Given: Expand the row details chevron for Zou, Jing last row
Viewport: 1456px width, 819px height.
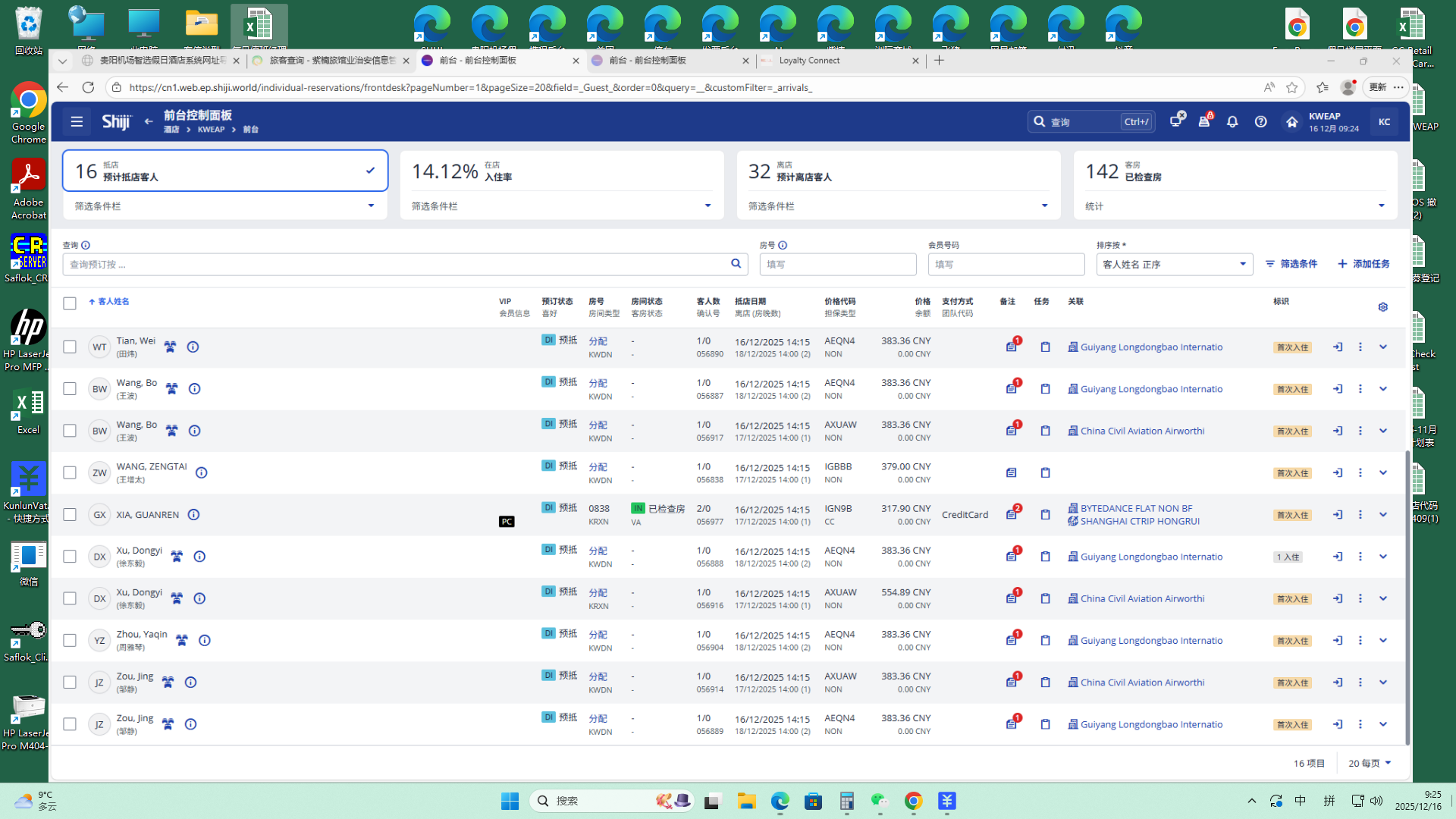Looking at the screenshot, I should (1382, 724).
